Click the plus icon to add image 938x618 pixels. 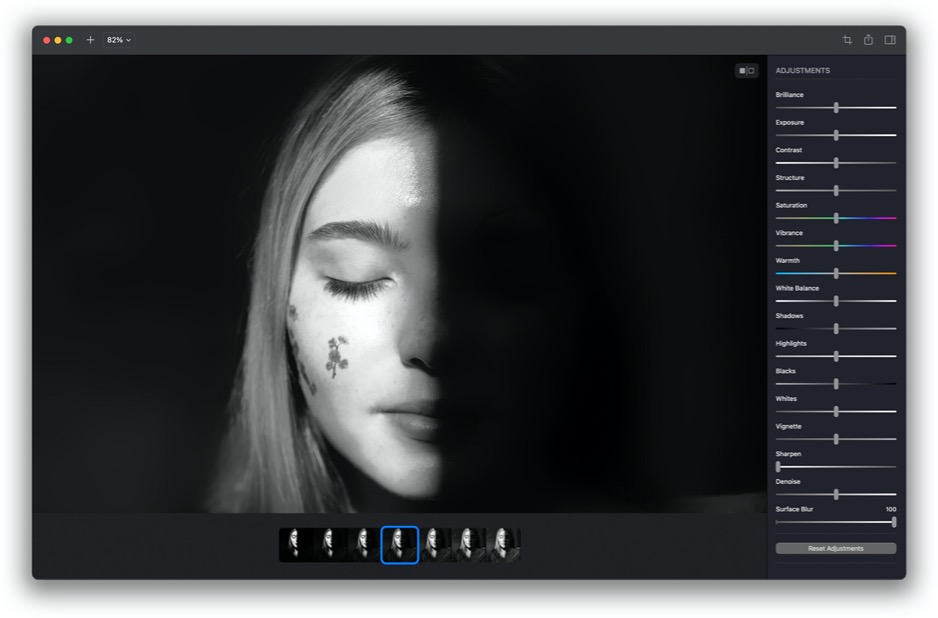[90, 40]
